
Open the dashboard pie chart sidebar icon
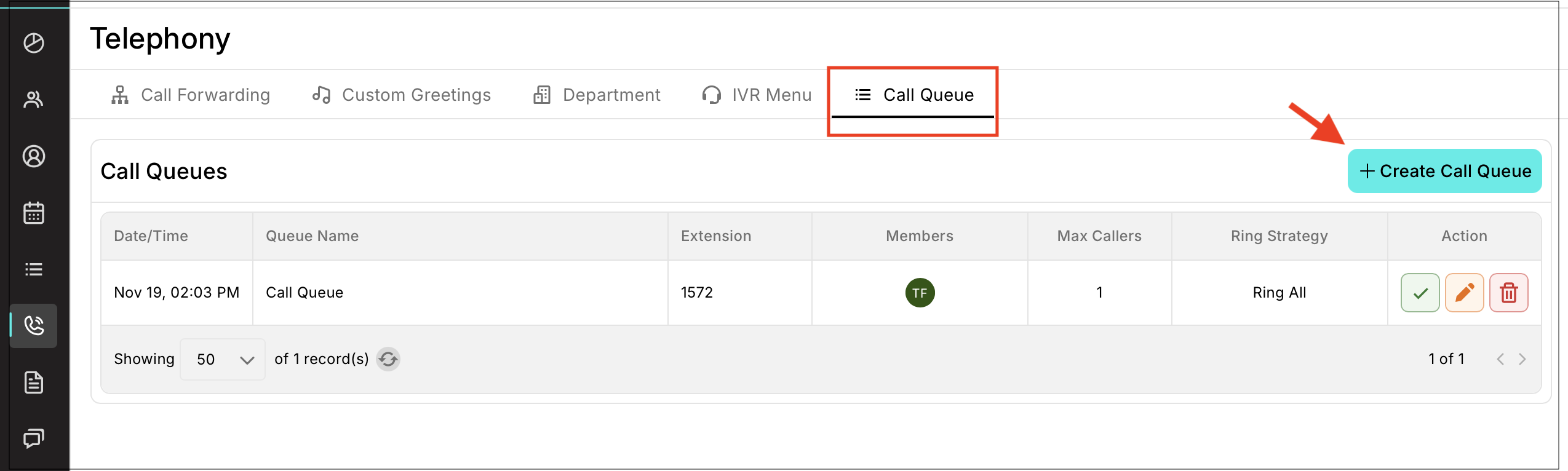(34, 43)
